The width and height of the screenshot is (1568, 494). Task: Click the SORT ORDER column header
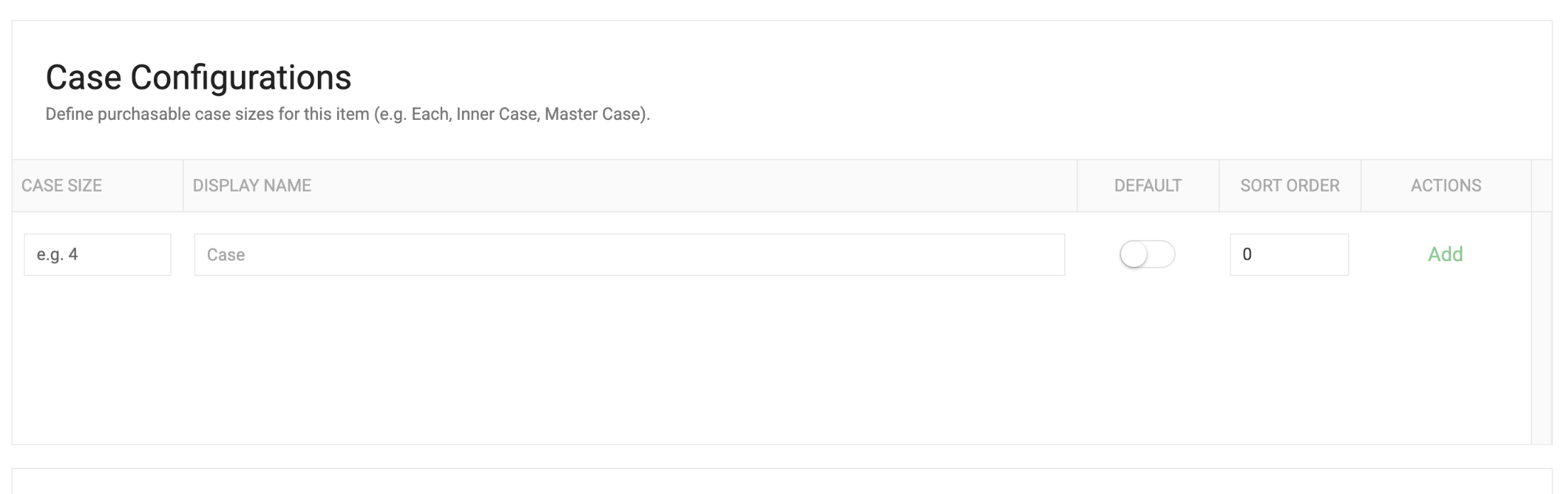[1290, 185]
